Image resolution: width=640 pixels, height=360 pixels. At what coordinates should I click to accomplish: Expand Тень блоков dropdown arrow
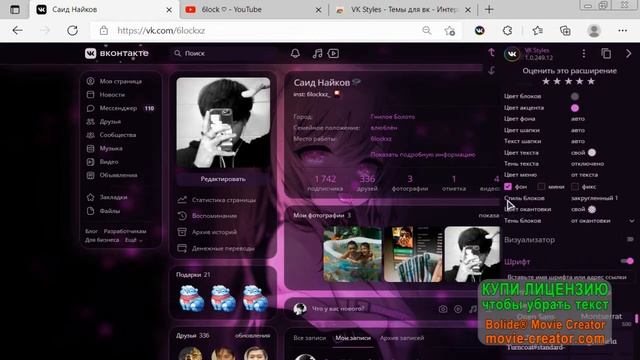click(631, 221)
